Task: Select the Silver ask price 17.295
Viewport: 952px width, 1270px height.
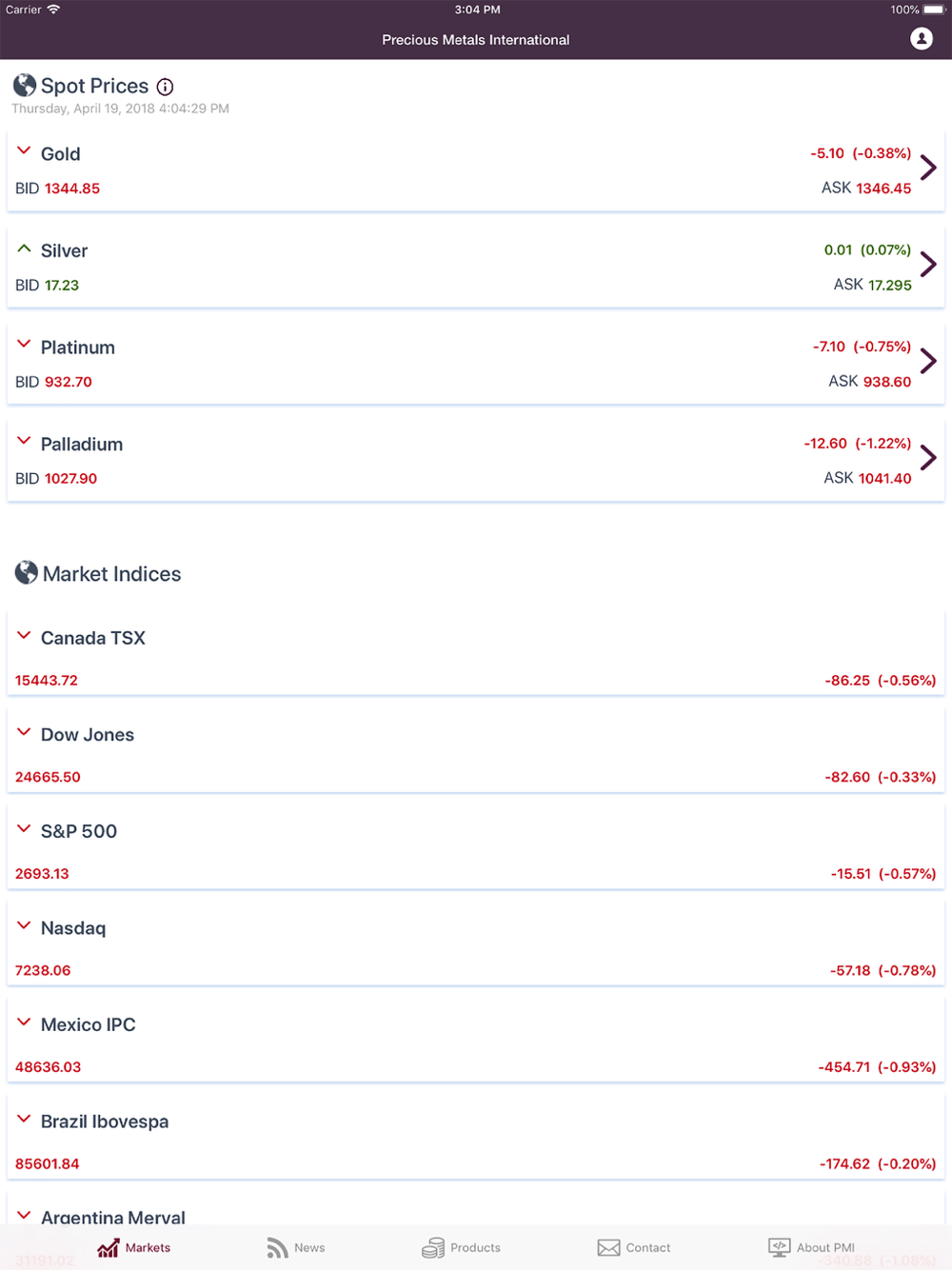Action: click(889, 285)
